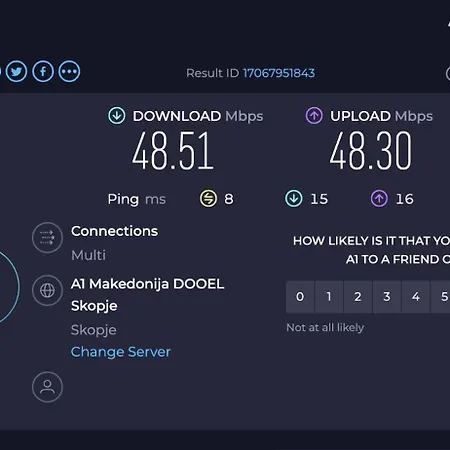Click Change Server link
450x450 pixels.
point(121,352)
